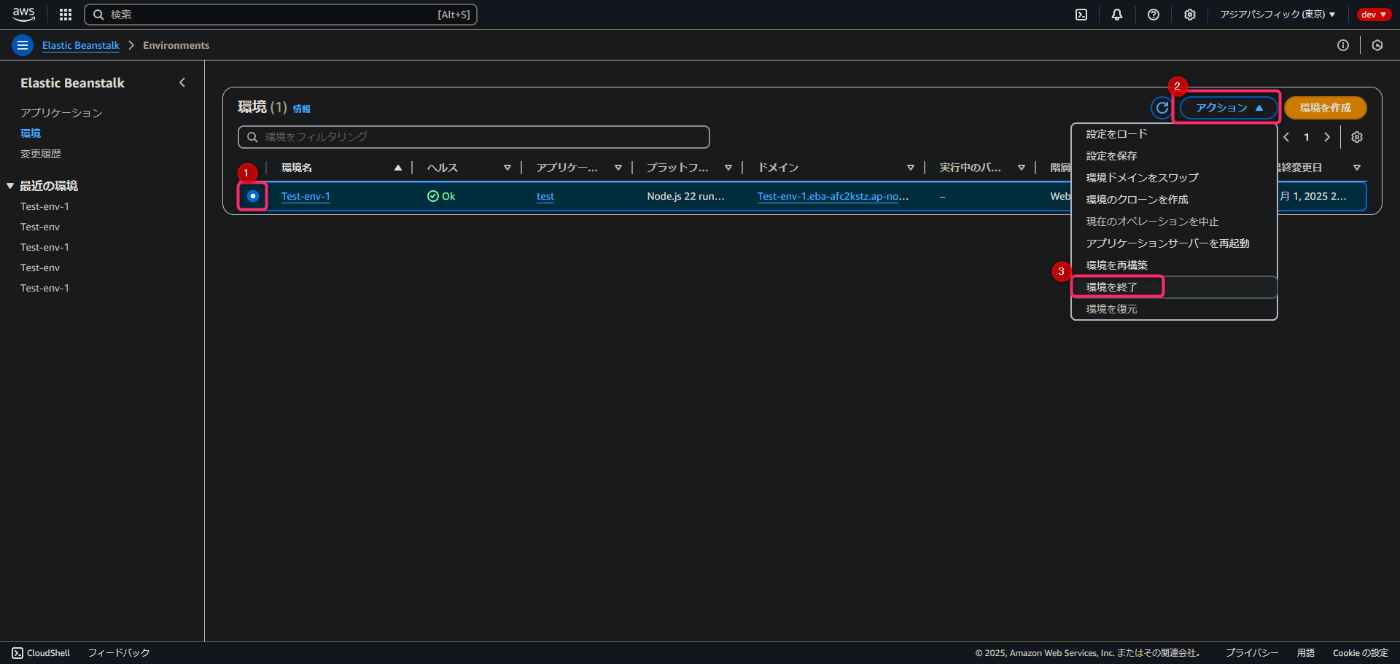Focus the 検索 search box
This screenshot has width=1400, height=664.
(x=281, y=15)
